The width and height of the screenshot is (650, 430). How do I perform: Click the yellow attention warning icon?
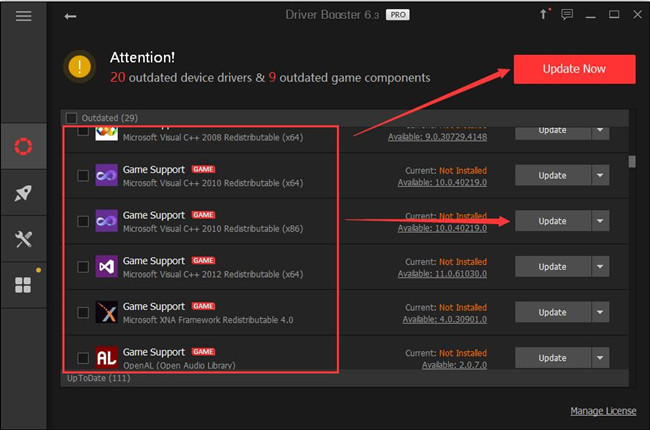80,66
